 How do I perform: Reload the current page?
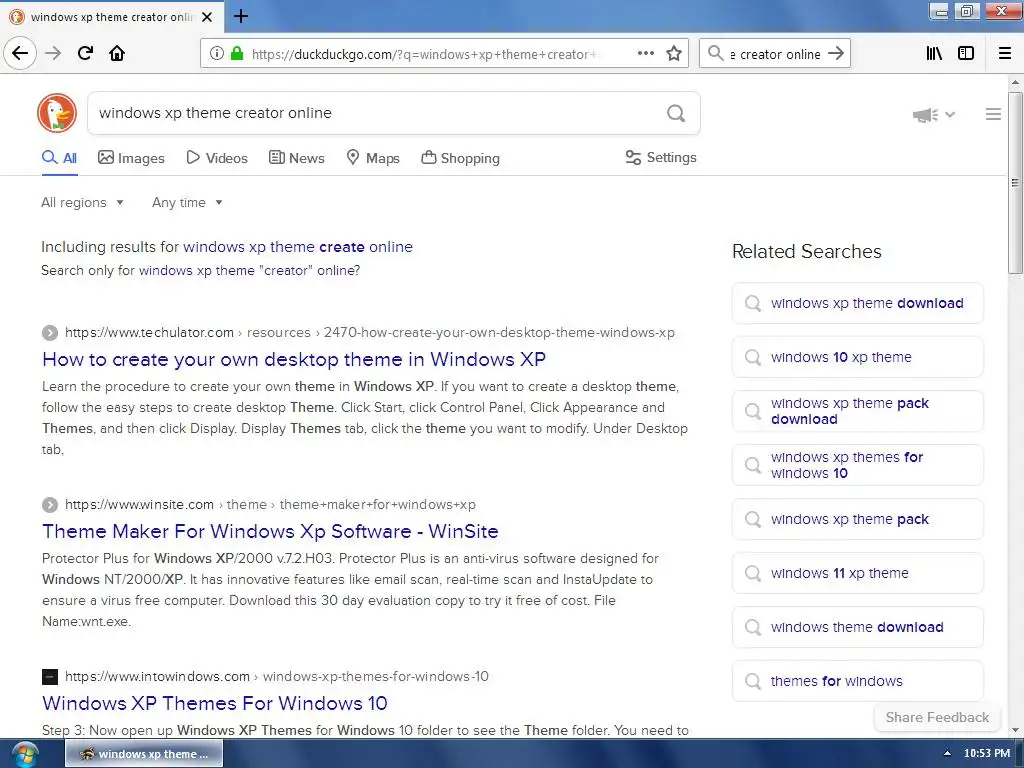click(85, 53)
